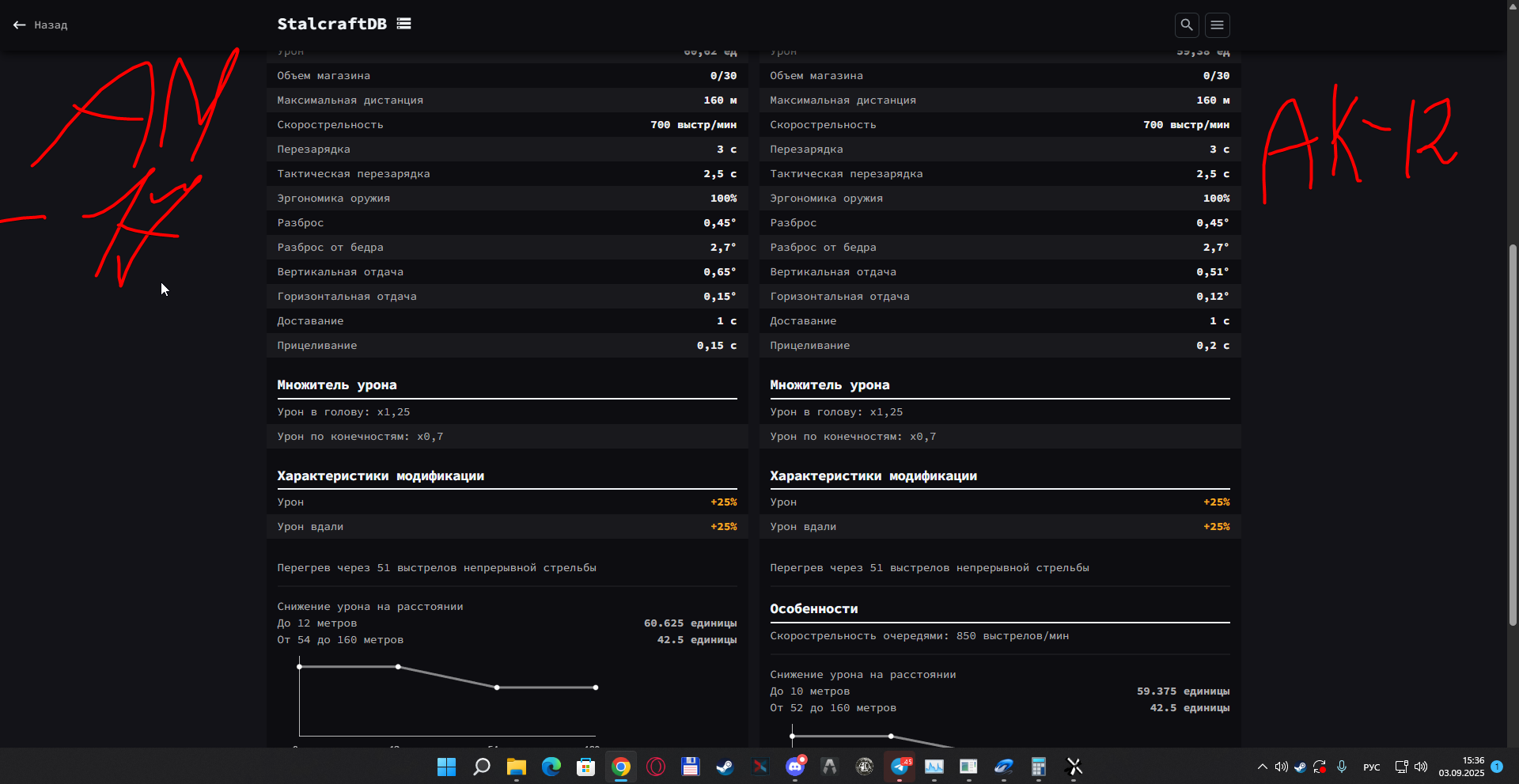This screenshot has height=784, width=1519.
Task: Click the 'До 10 метров' range label
Action: pyautogui.click(x=810, y=691)
